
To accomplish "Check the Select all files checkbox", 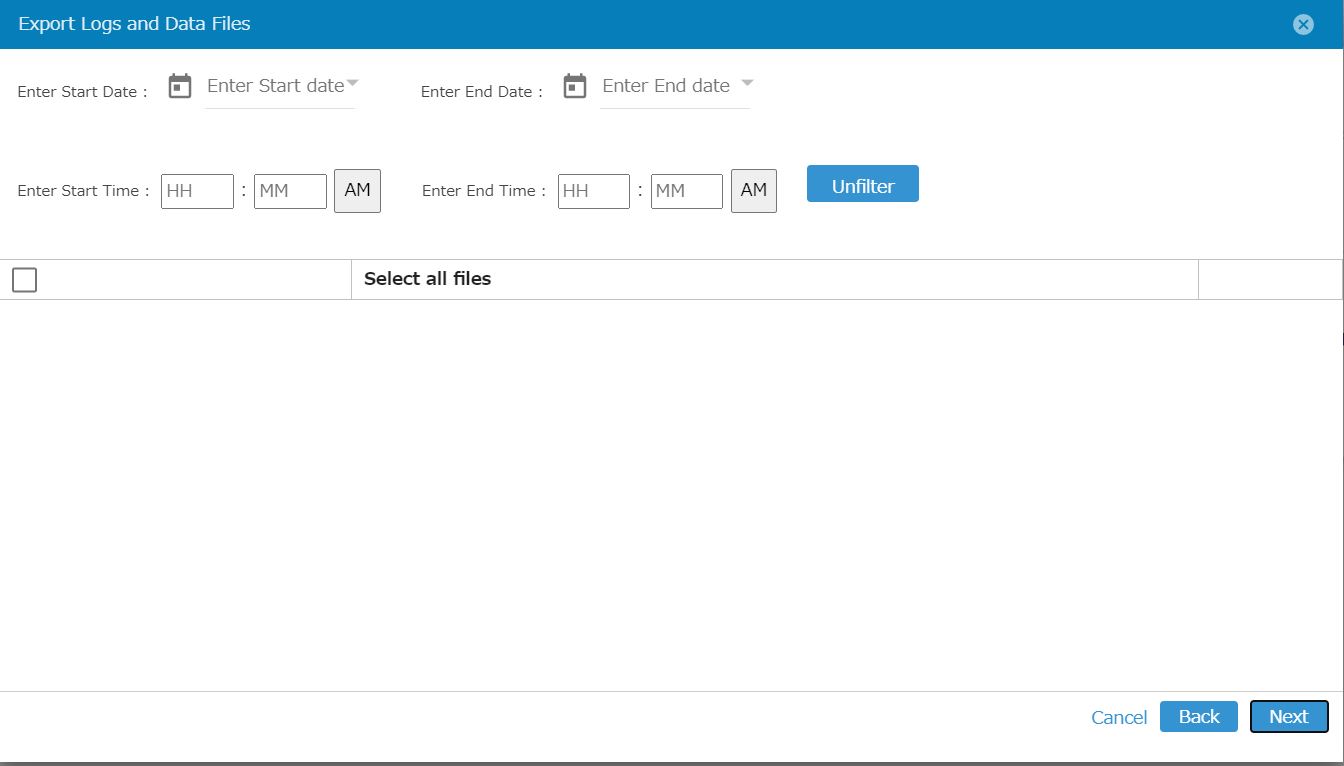I will 24,280.
